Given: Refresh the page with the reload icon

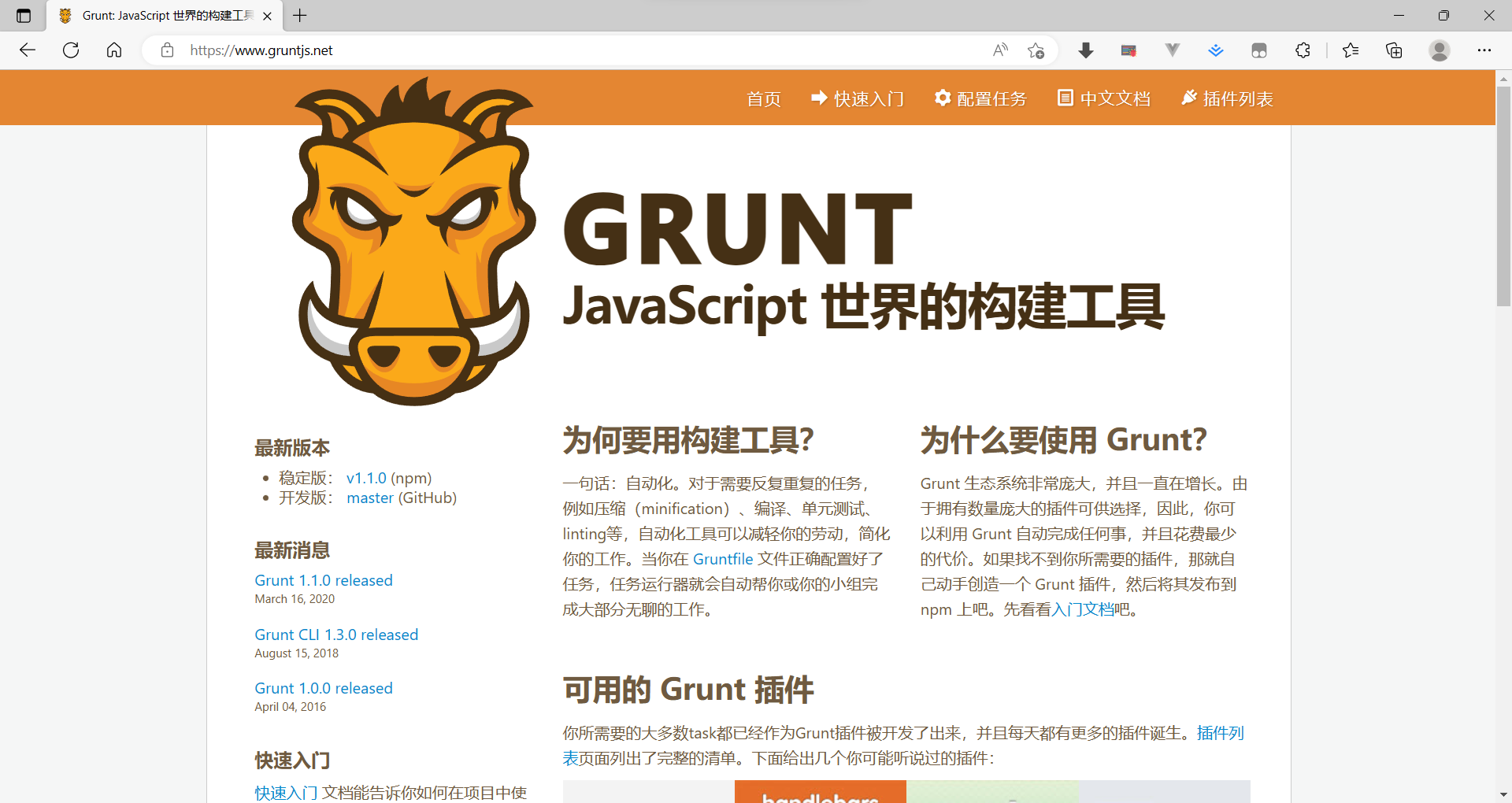Looking at the screenshot, I should pos(70,50).
